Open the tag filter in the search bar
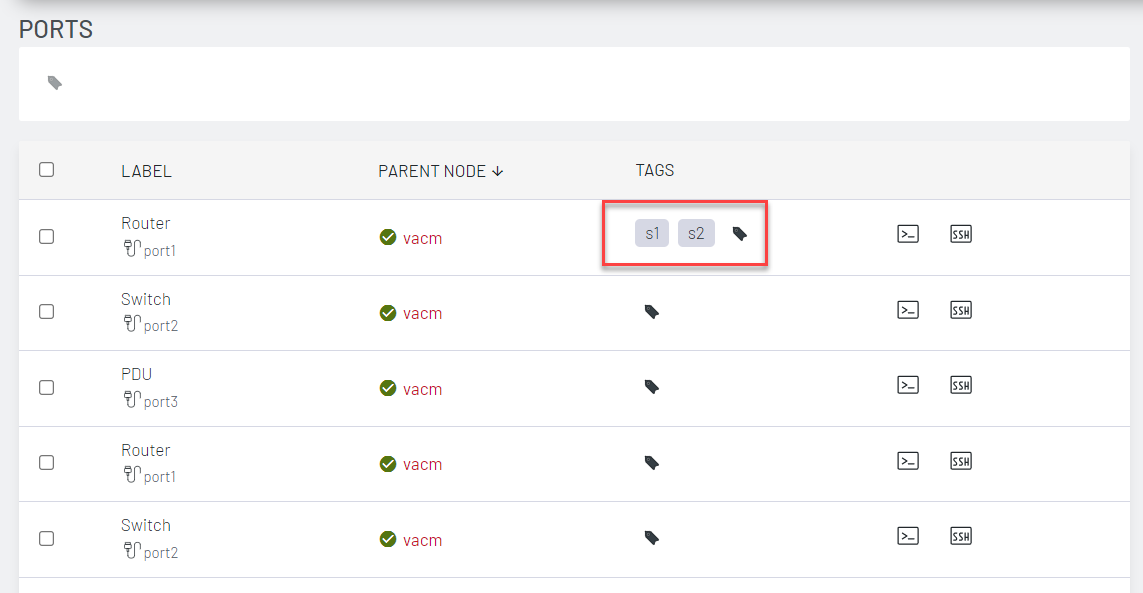Image resolution: width=1143 pixels, height=593 pixels. [54, 83]
